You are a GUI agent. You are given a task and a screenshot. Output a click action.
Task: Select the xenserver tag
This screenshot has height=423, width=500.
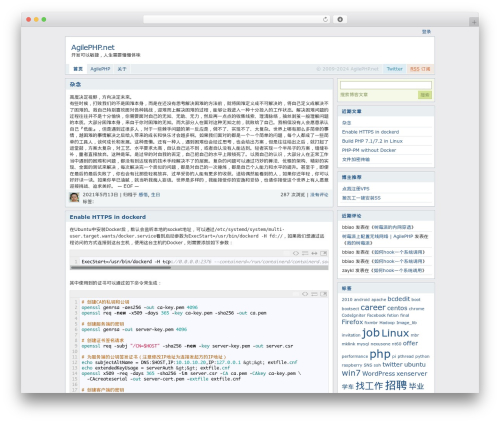[x=412, y=374]
